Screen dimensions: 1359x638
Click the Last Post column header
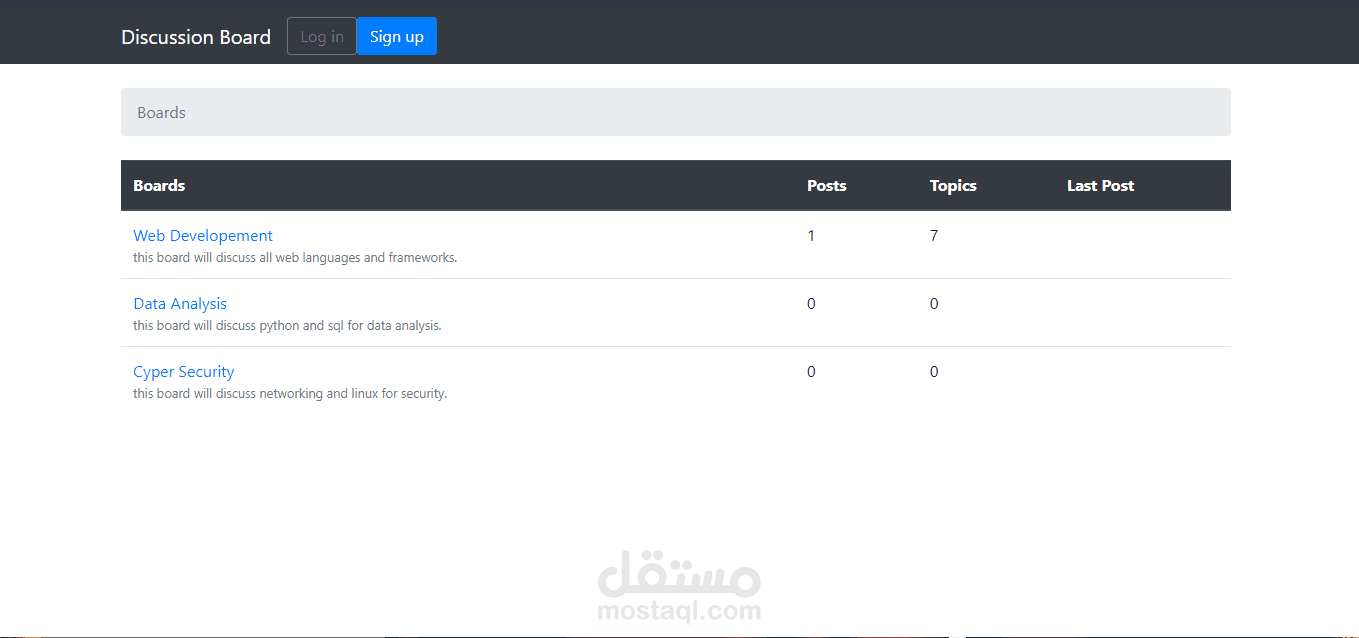1101,185
